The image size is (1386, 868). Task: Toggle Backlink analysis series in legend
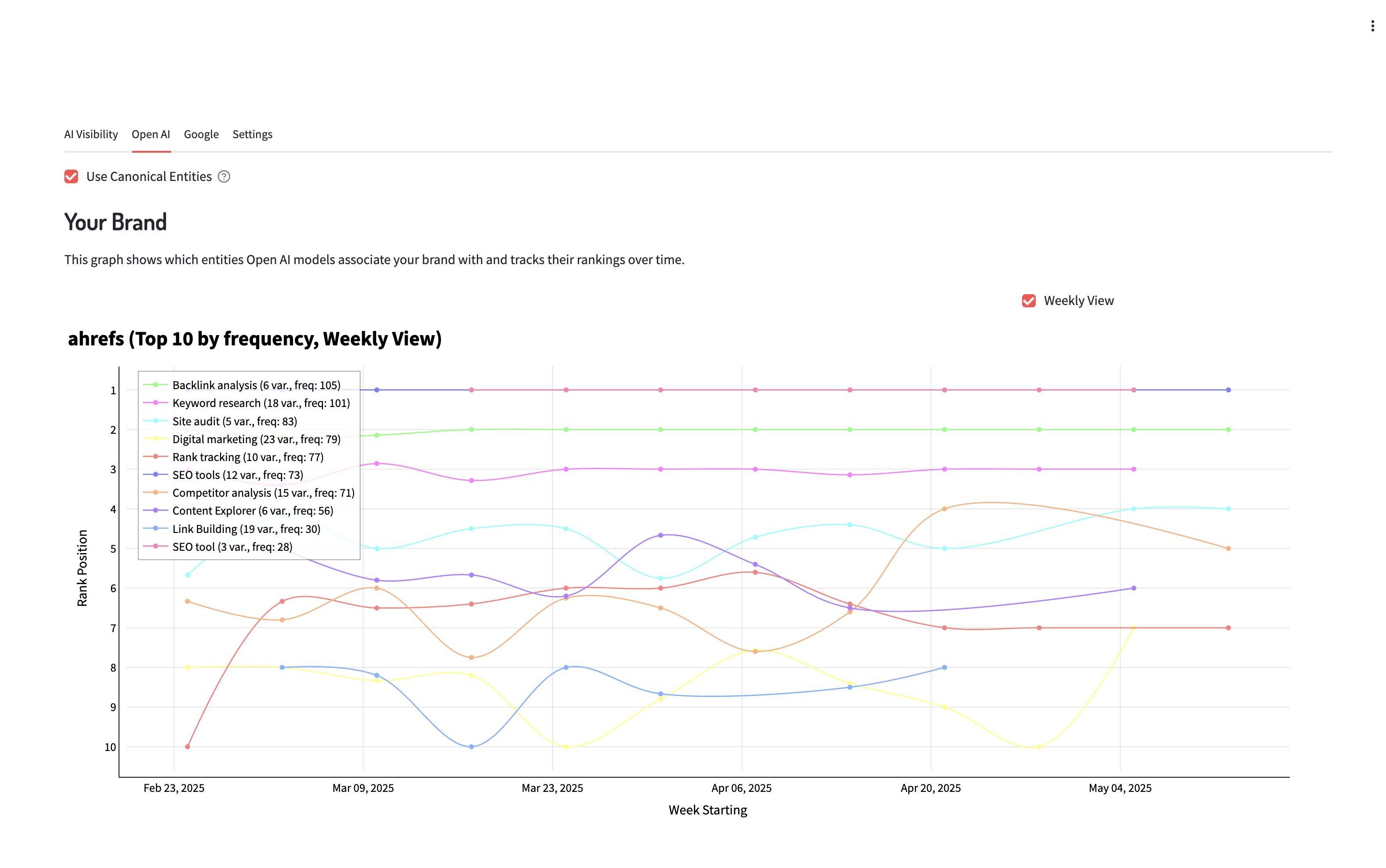click(255, 385)
